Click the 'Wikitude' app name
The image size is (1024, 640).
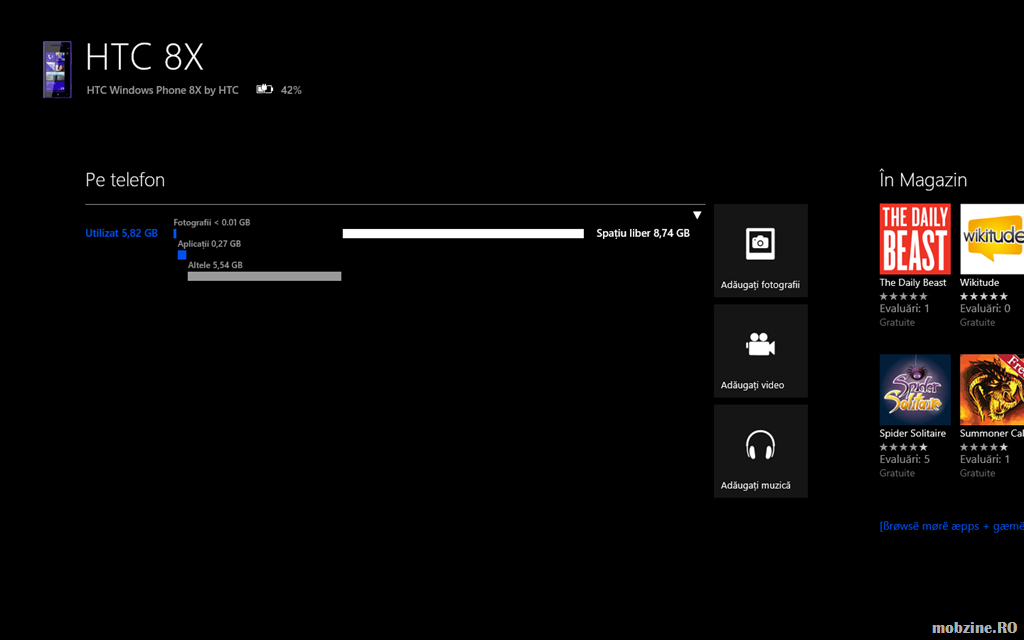[x=980, y=283]
